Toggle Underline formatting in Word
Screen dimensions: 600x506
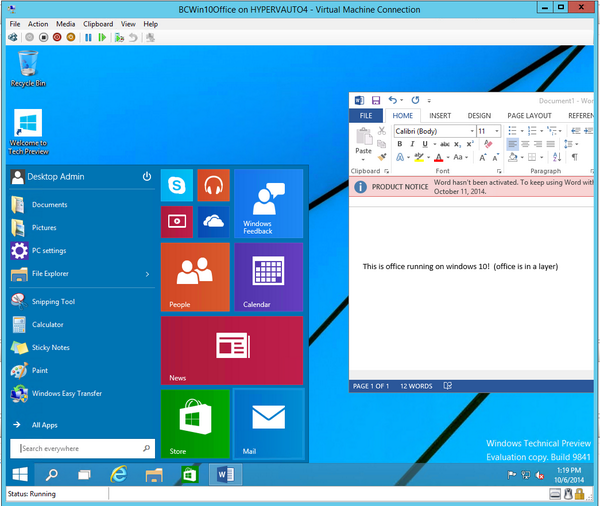(425, 144)
